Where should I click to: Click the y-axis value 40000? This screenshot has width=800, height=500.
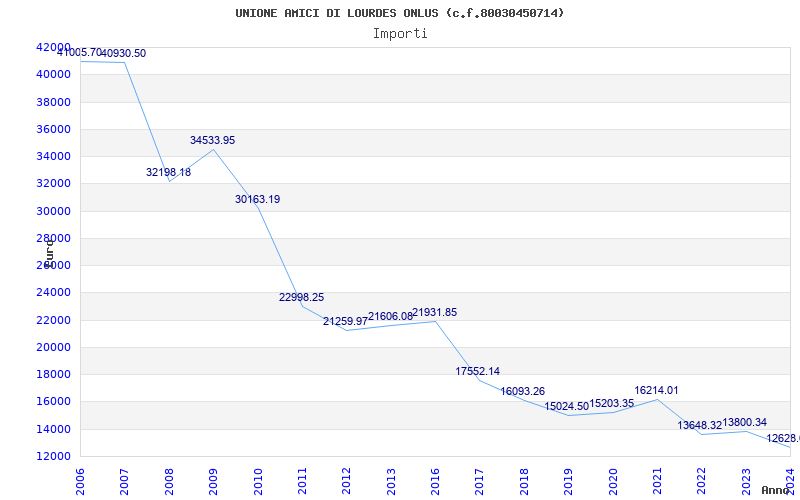(x=53, y=74)
